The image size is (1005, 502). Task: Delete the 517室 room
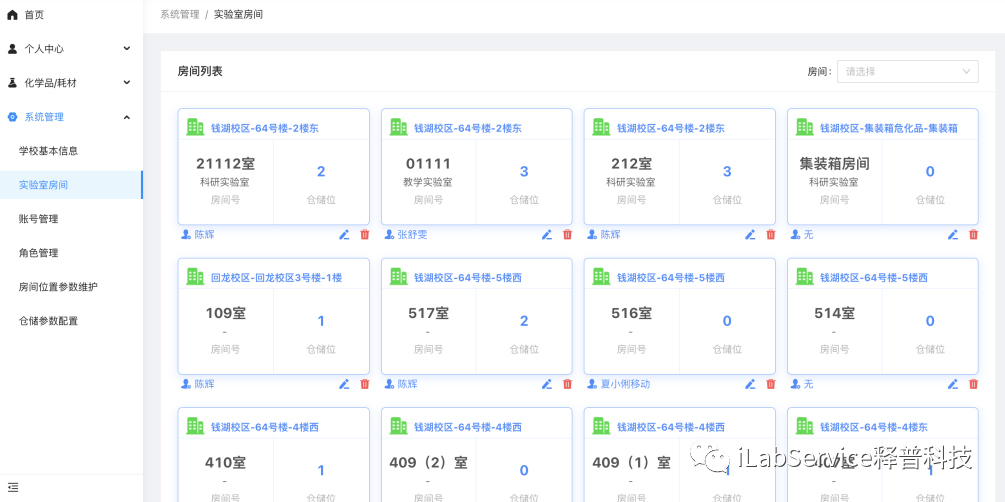point(567,384)
